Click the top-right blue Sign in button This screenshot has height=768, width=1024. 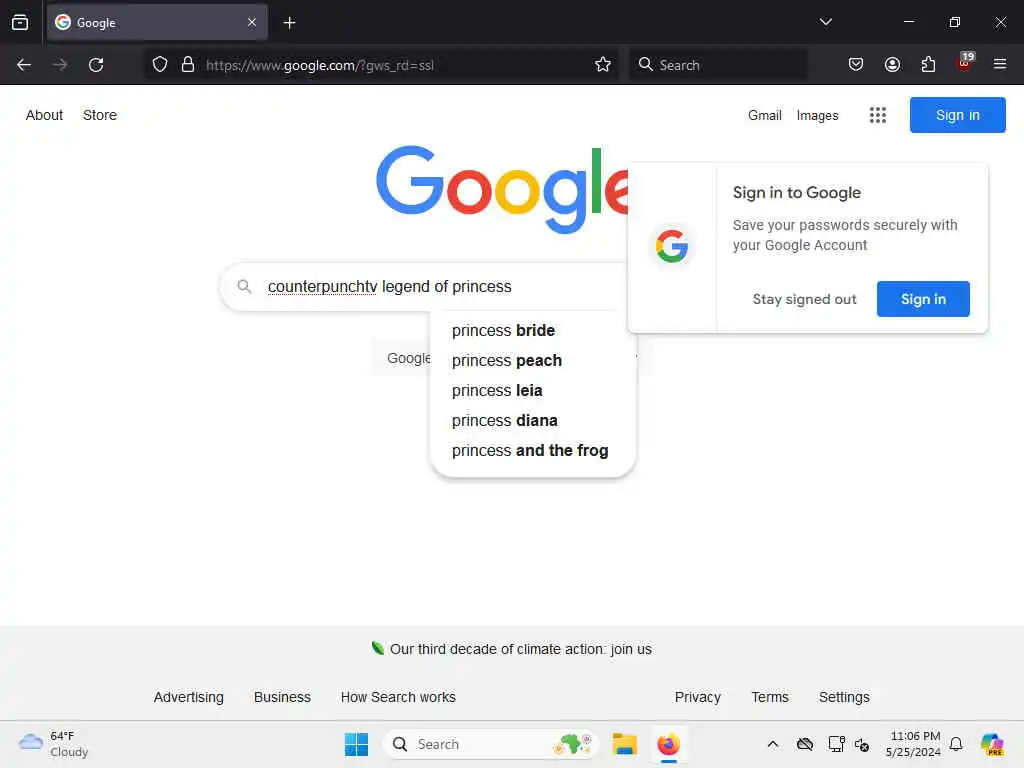(957, 115)
